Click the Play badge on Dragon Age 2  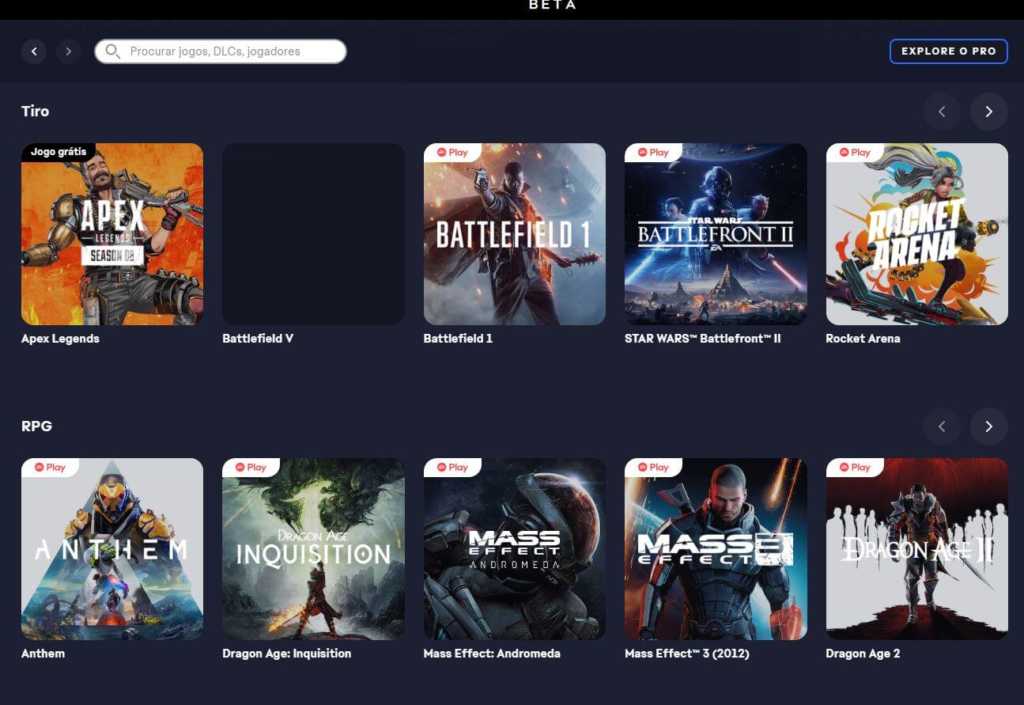tap(854, 467)
